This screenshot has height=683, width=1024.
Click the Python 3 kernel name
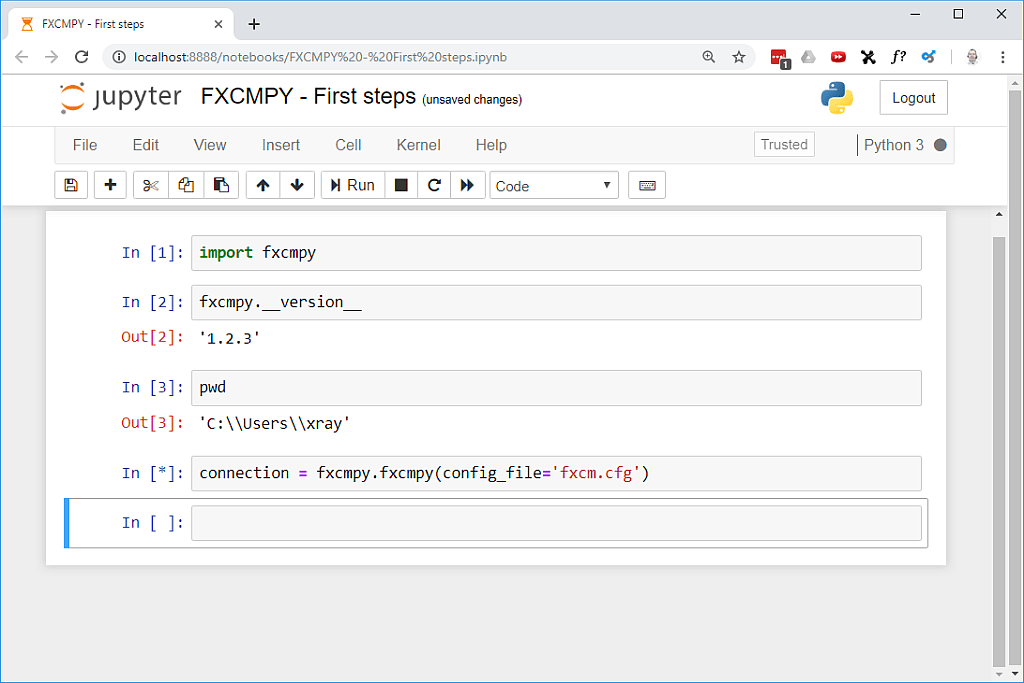pos(894,145)
